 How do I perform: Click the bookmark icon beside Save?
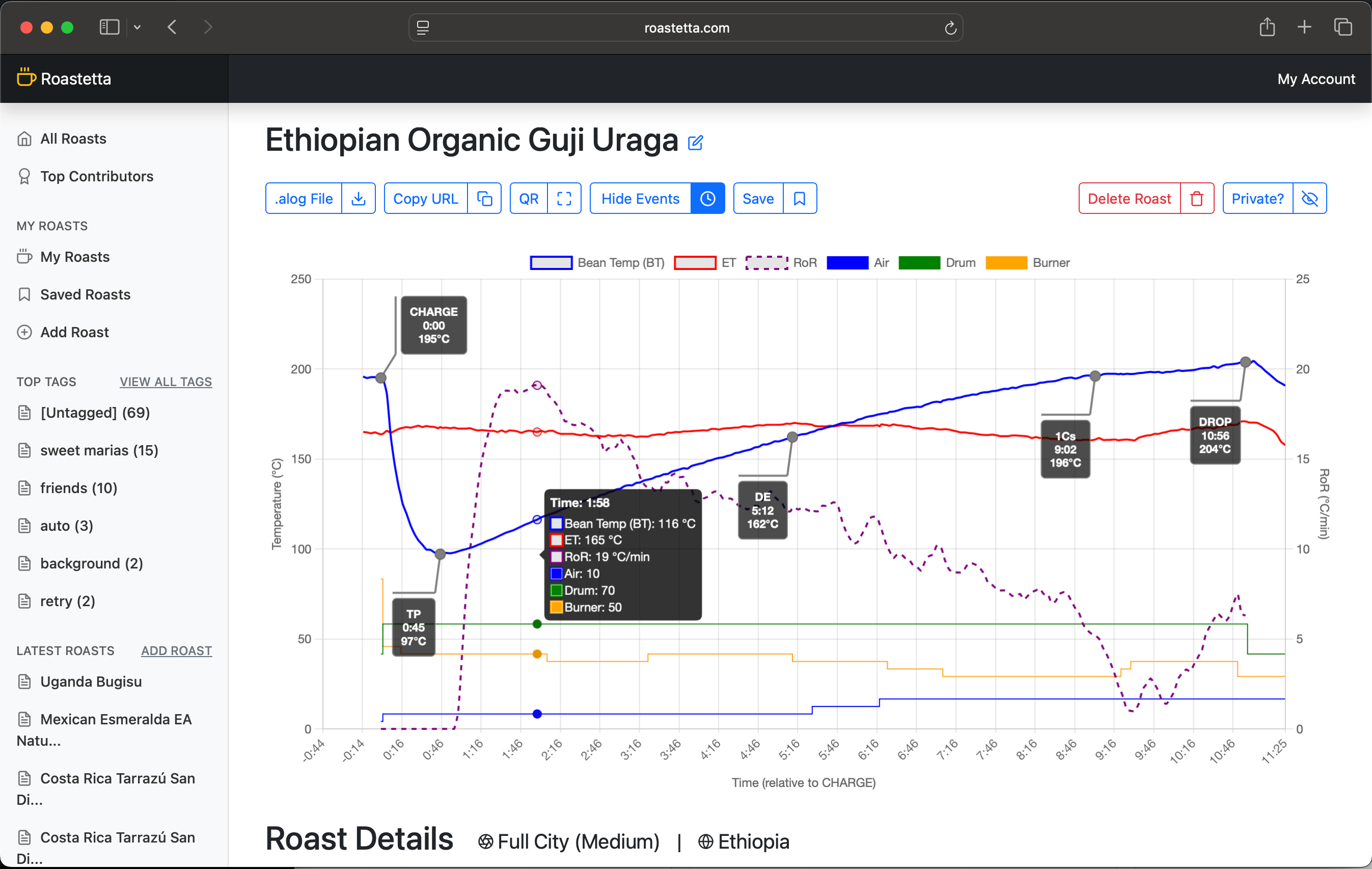coord(800,199)
